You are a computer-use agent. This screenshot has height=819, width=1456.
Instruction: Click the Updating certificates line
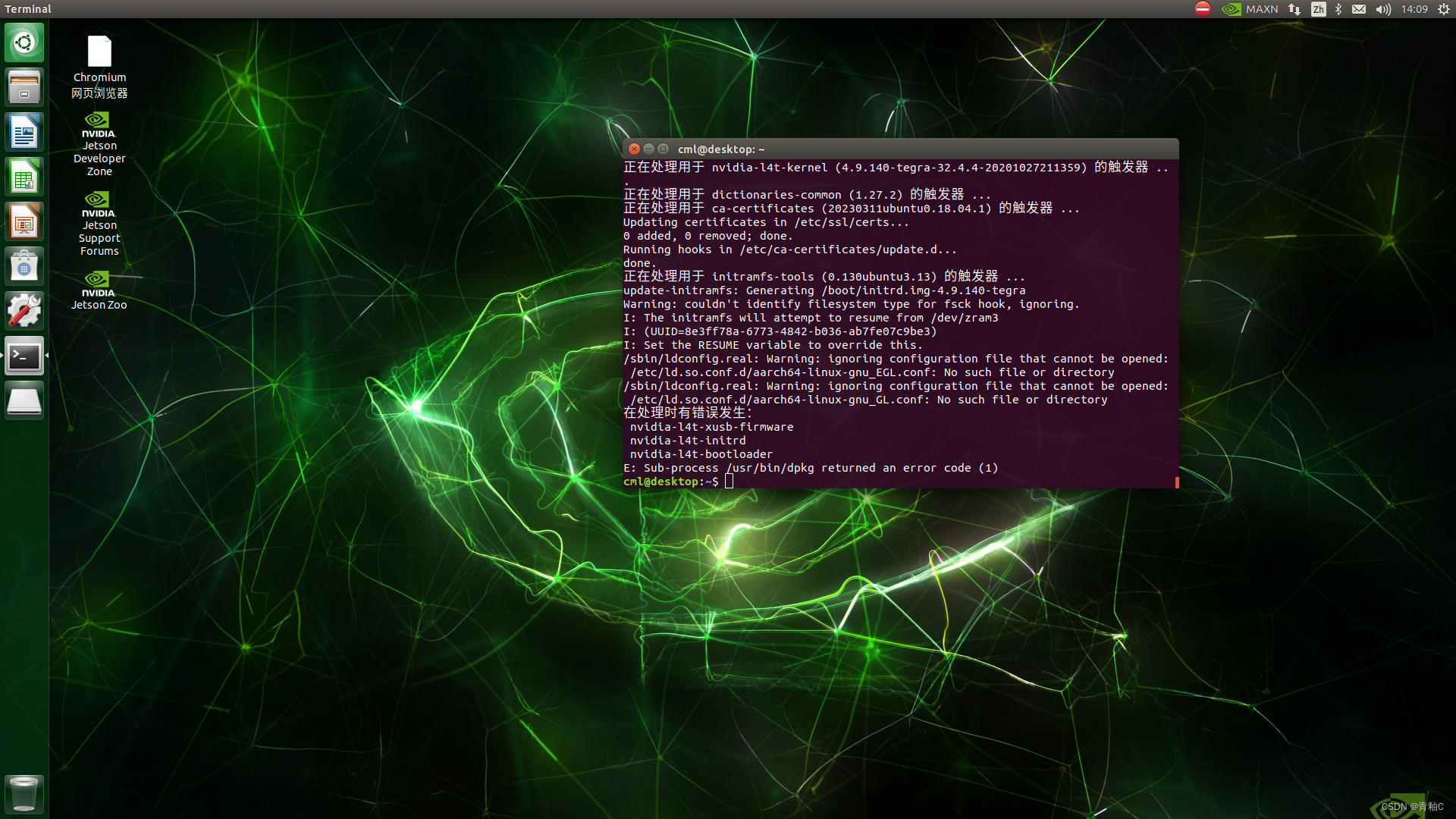click(x=766, y=222)
